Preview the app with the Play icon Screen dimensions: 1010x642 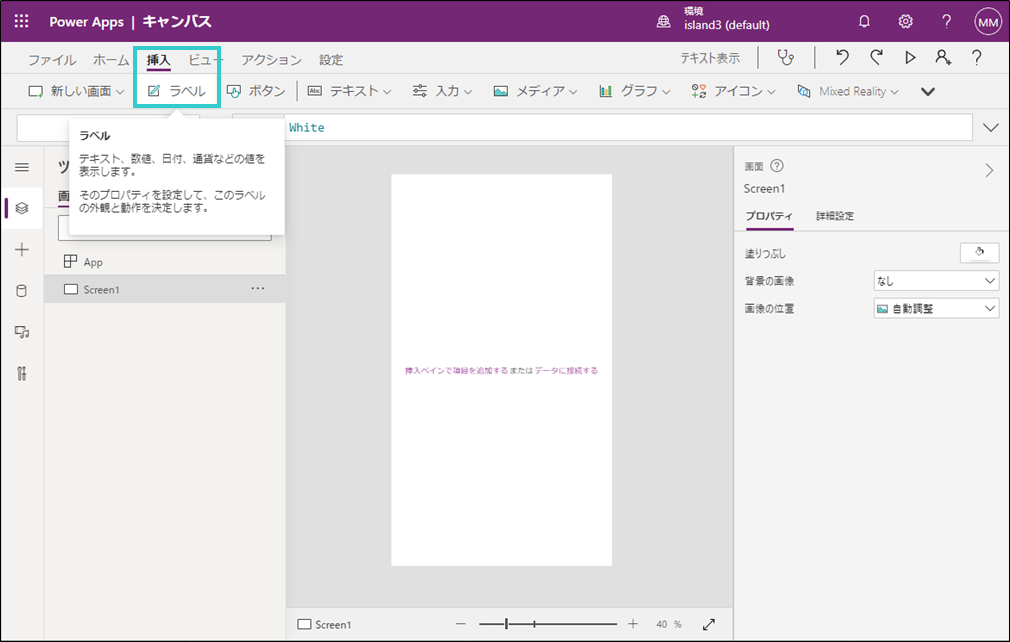910,58
